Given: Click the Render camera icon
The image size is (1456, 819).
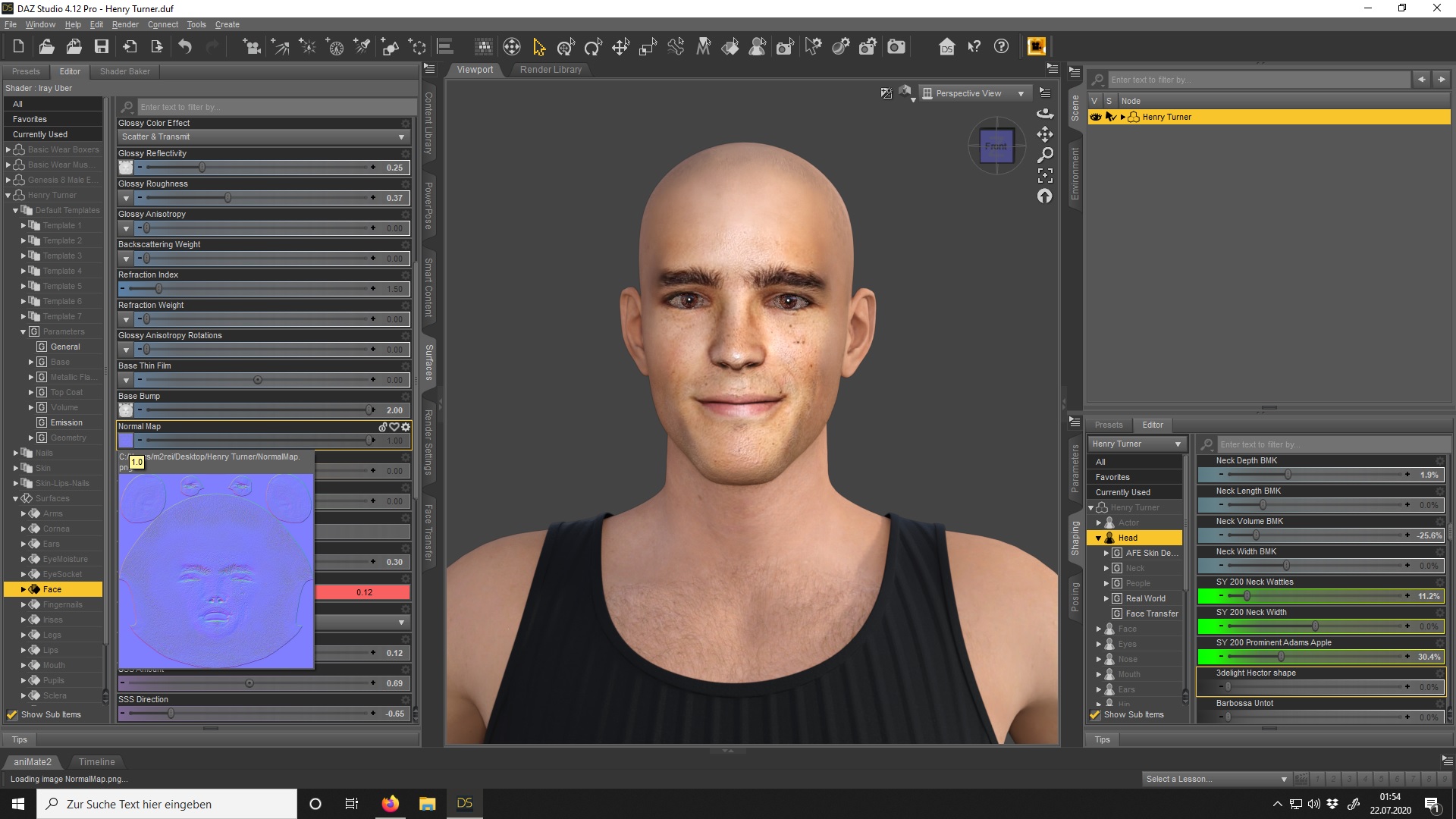Looking at the screenshot, I should tap(896, 47).
